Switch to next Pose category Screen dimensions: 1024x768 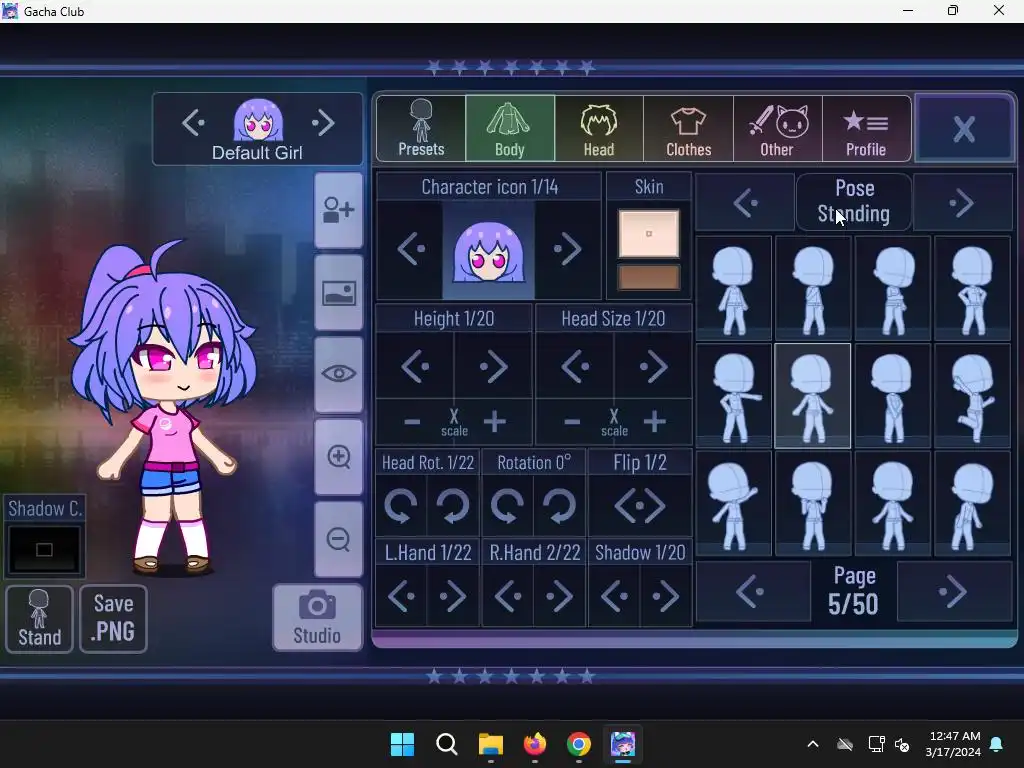tap(962, 203)
